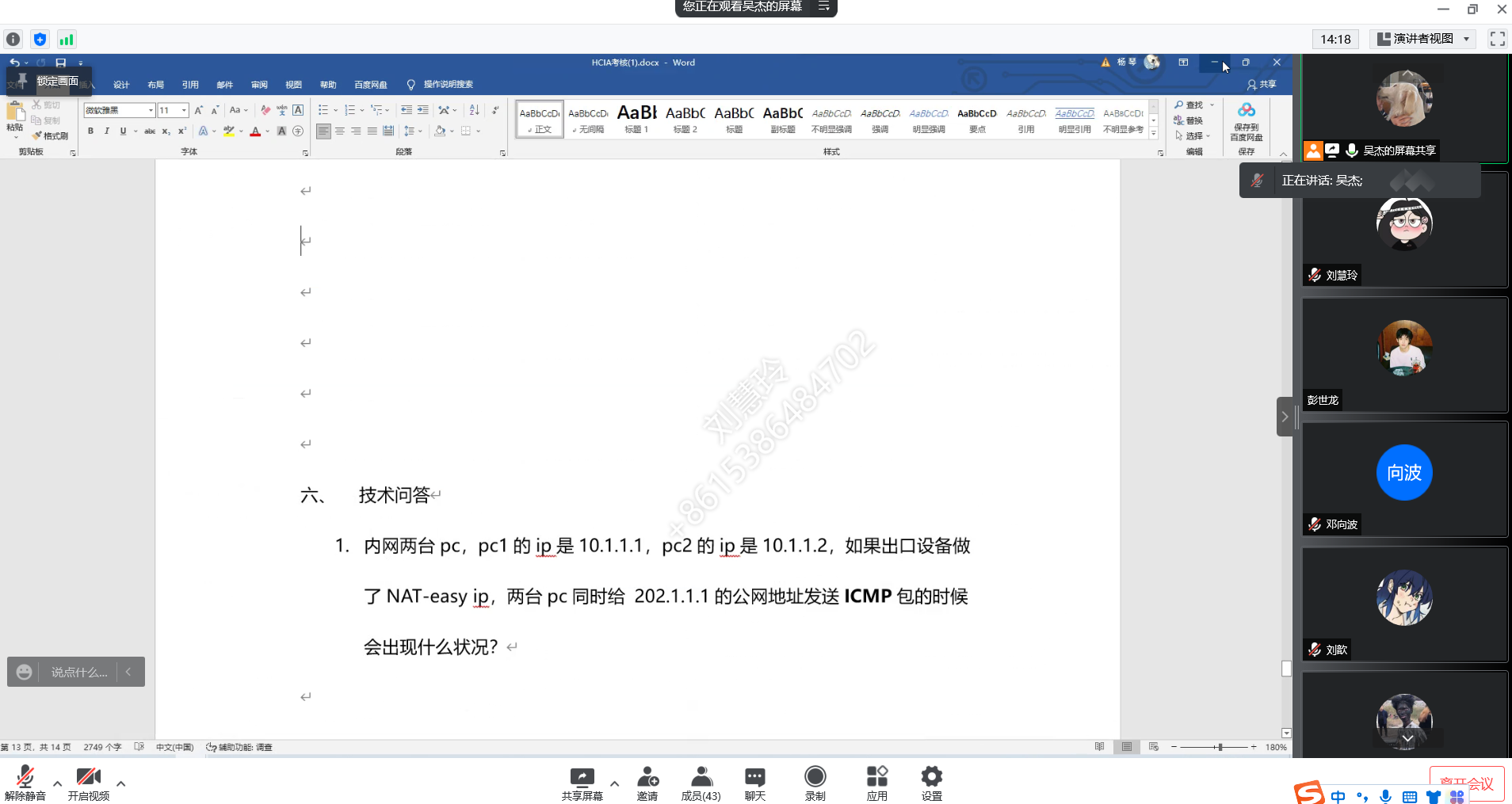Click 替换 replace button
This screenshot has width=1512, height=804.
point(1189,120)
